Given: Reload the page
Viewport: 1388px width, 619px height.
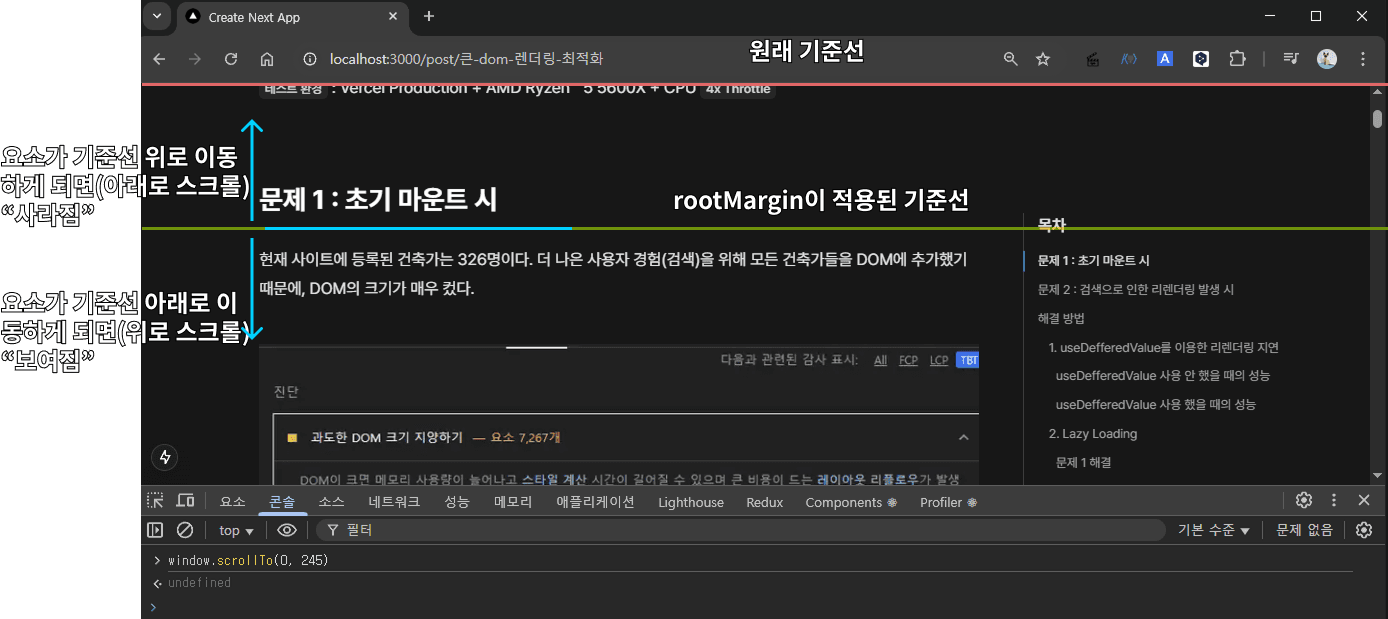Looking at the screenshot, I should tap(231, 59).
